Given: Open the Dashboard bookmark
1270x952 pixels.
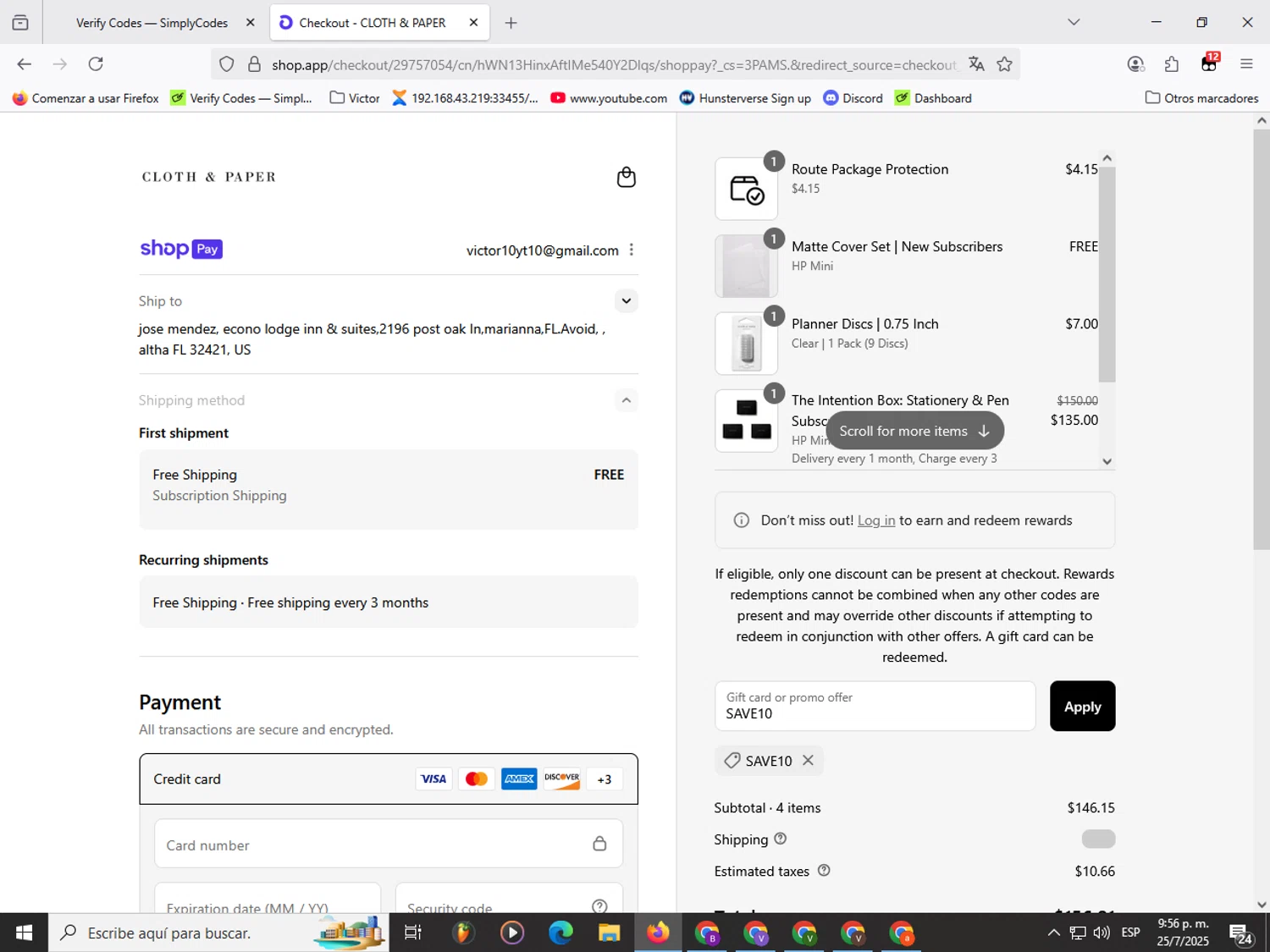Looking at the screenshot, I should (933, 98).
